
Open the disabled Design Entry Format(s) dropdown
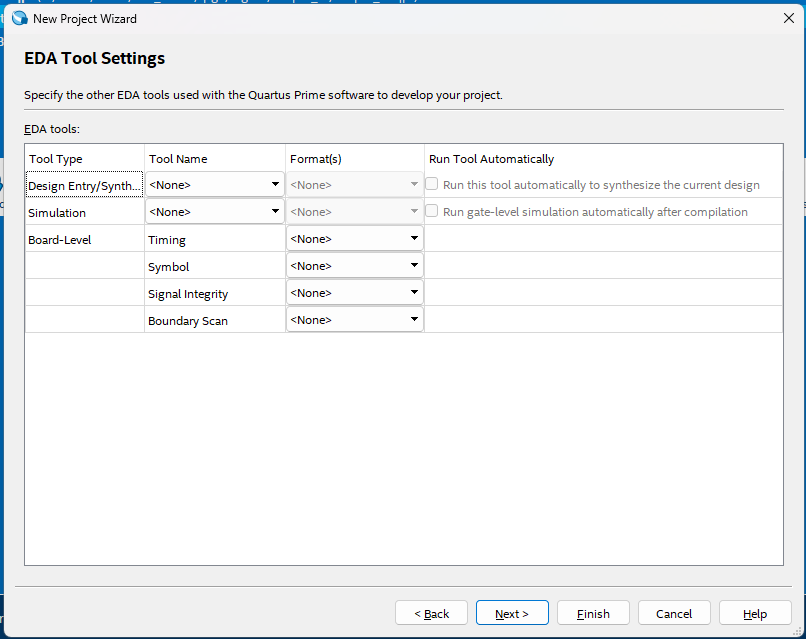click(355, 185)
